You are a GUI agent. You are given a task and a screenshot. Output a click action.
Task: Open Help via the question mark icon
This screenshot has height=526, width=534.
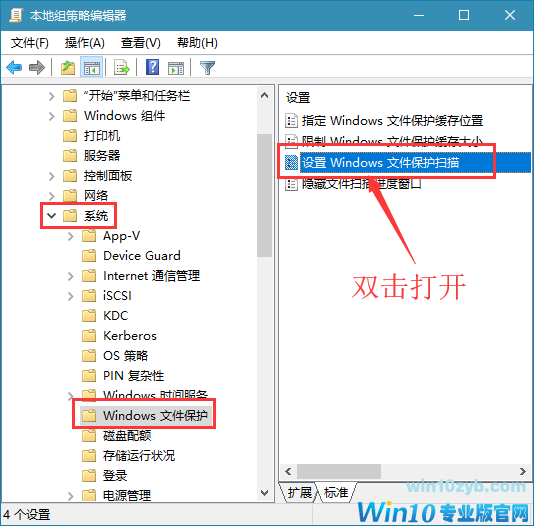pos(152,67)
